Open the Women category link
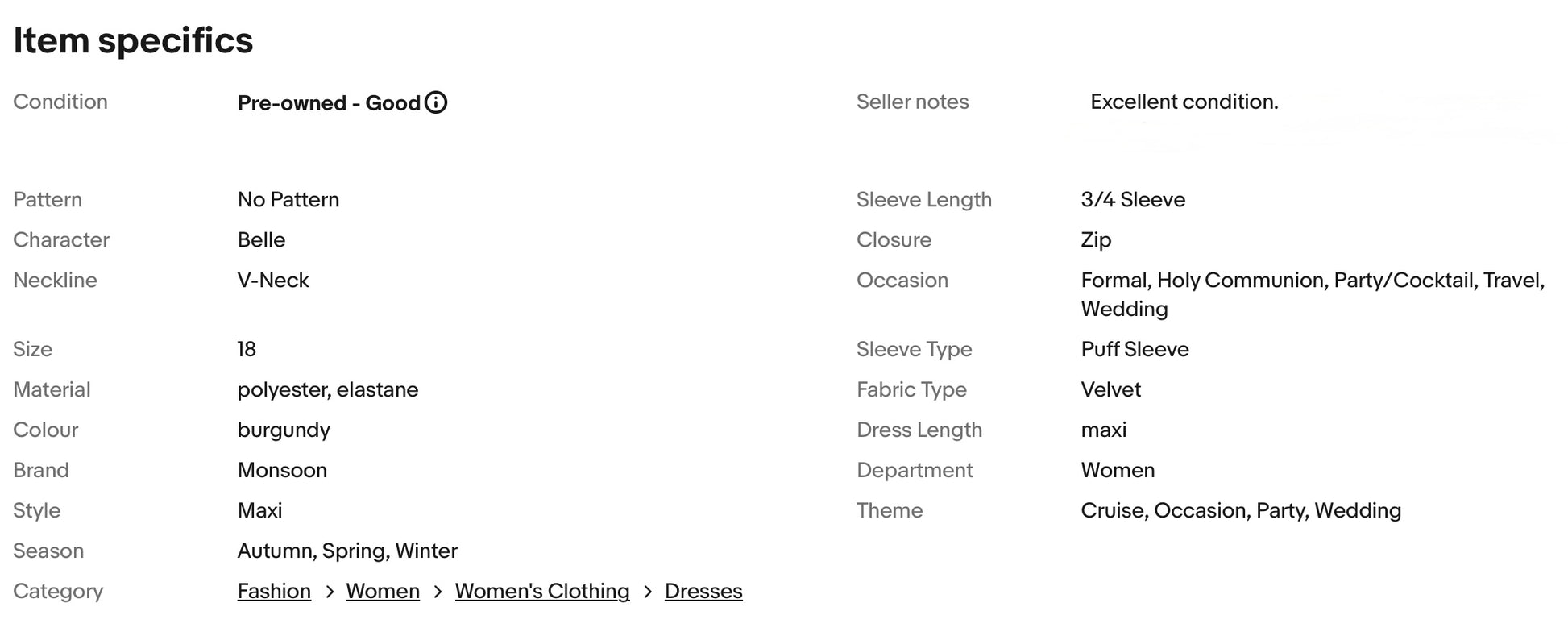Screen dimensions: 1568x632 tap(383, 591)
